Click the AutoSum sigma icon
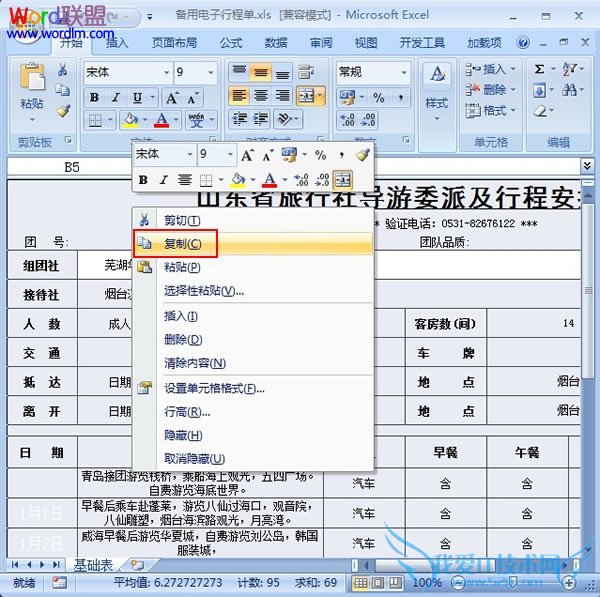This screenshot has width=600, height=597. [x=539, y=69]
